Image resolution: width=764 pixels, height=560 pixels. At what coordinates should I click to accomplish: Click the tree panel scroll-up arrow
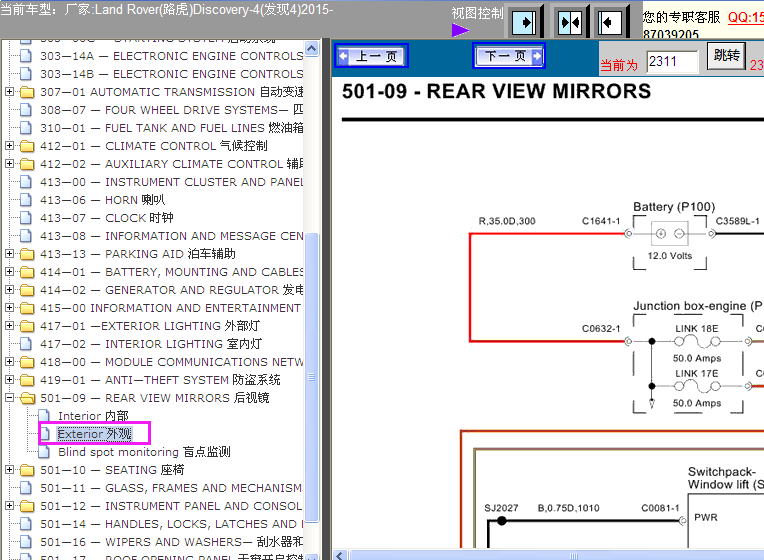(312, 49)
